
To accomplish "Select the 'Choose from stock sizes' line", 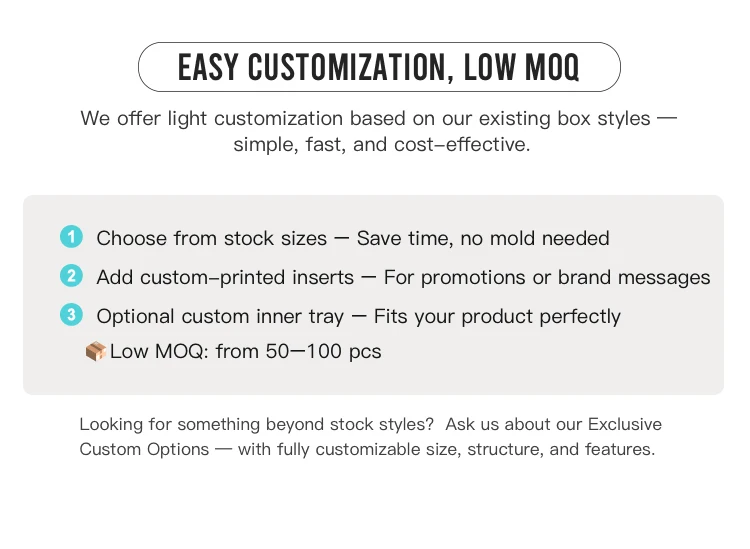I will pyautogui.click(x=353, y=238).
